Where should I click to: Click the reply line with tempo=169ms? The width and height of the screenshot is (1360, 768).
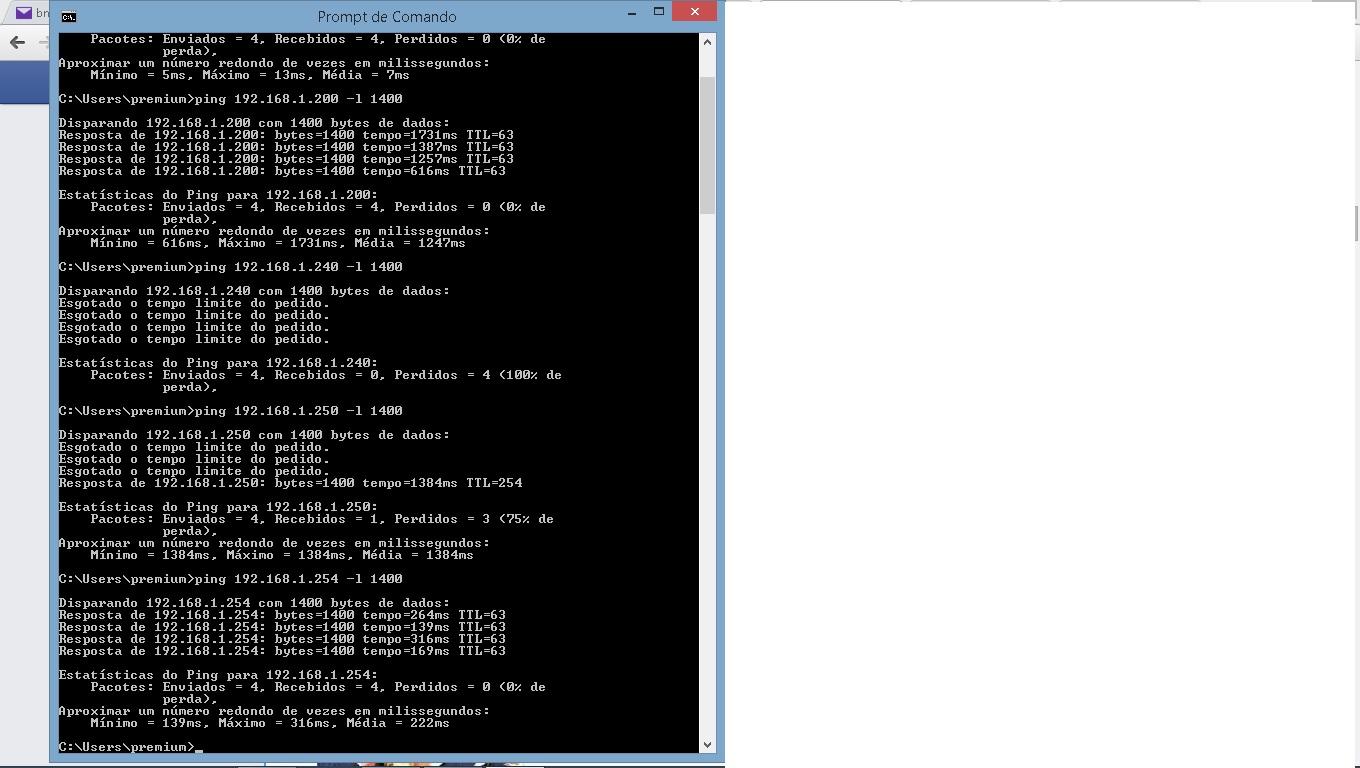click(x=282, y=651)
